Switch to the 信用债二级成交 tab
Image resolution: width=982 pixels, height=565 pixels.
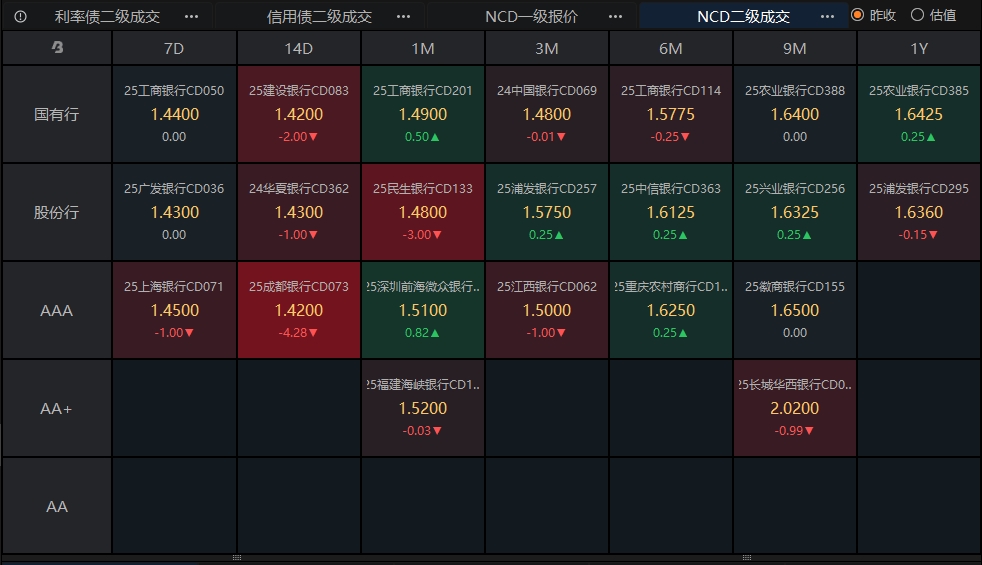pos(319,16)
